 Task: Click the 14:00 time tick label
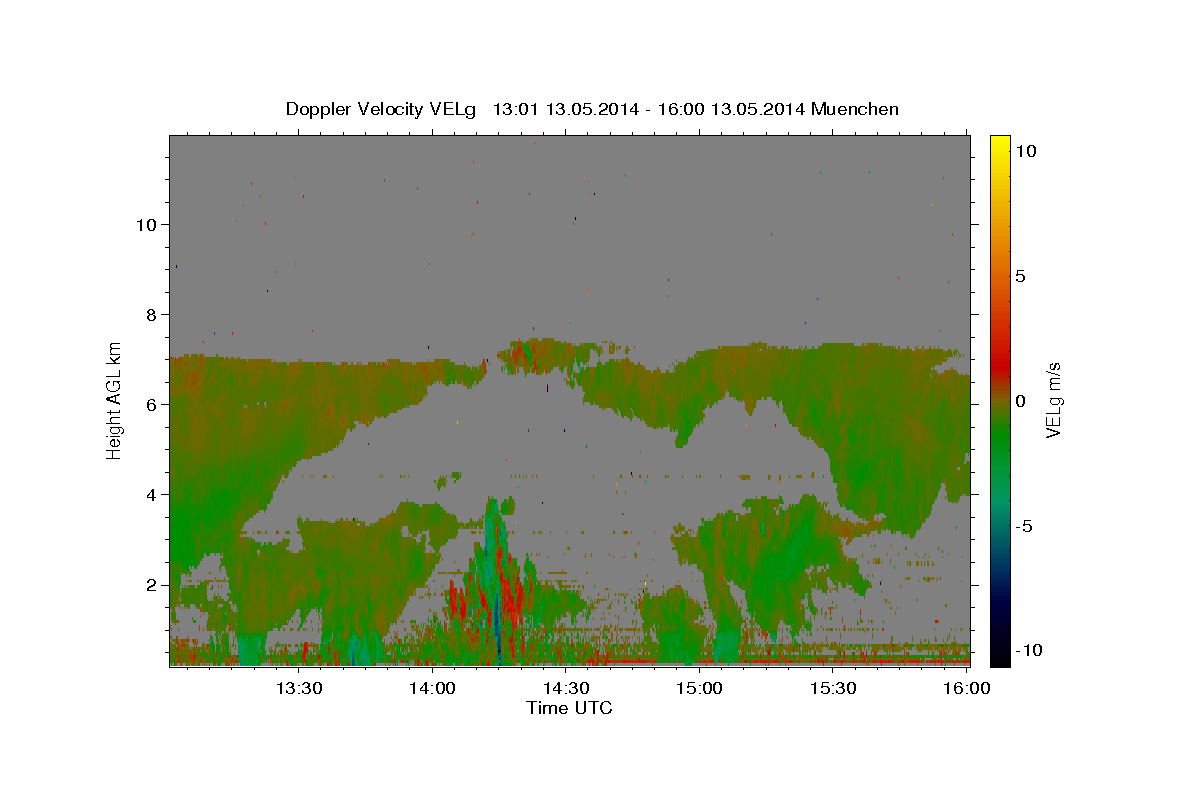pos(433,688)
